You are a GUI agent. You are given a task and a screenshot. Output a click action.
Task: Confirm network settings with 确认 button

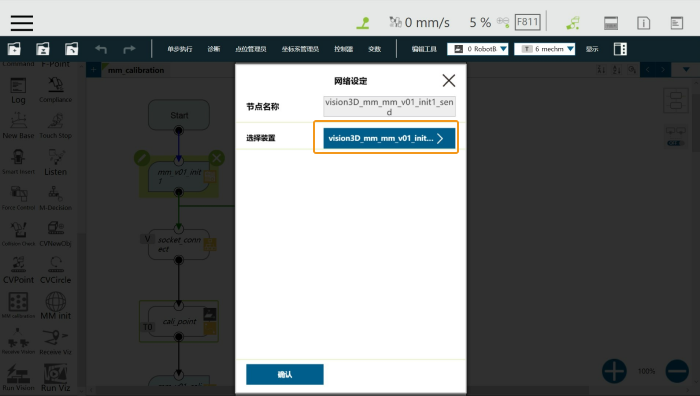(285, 375)
